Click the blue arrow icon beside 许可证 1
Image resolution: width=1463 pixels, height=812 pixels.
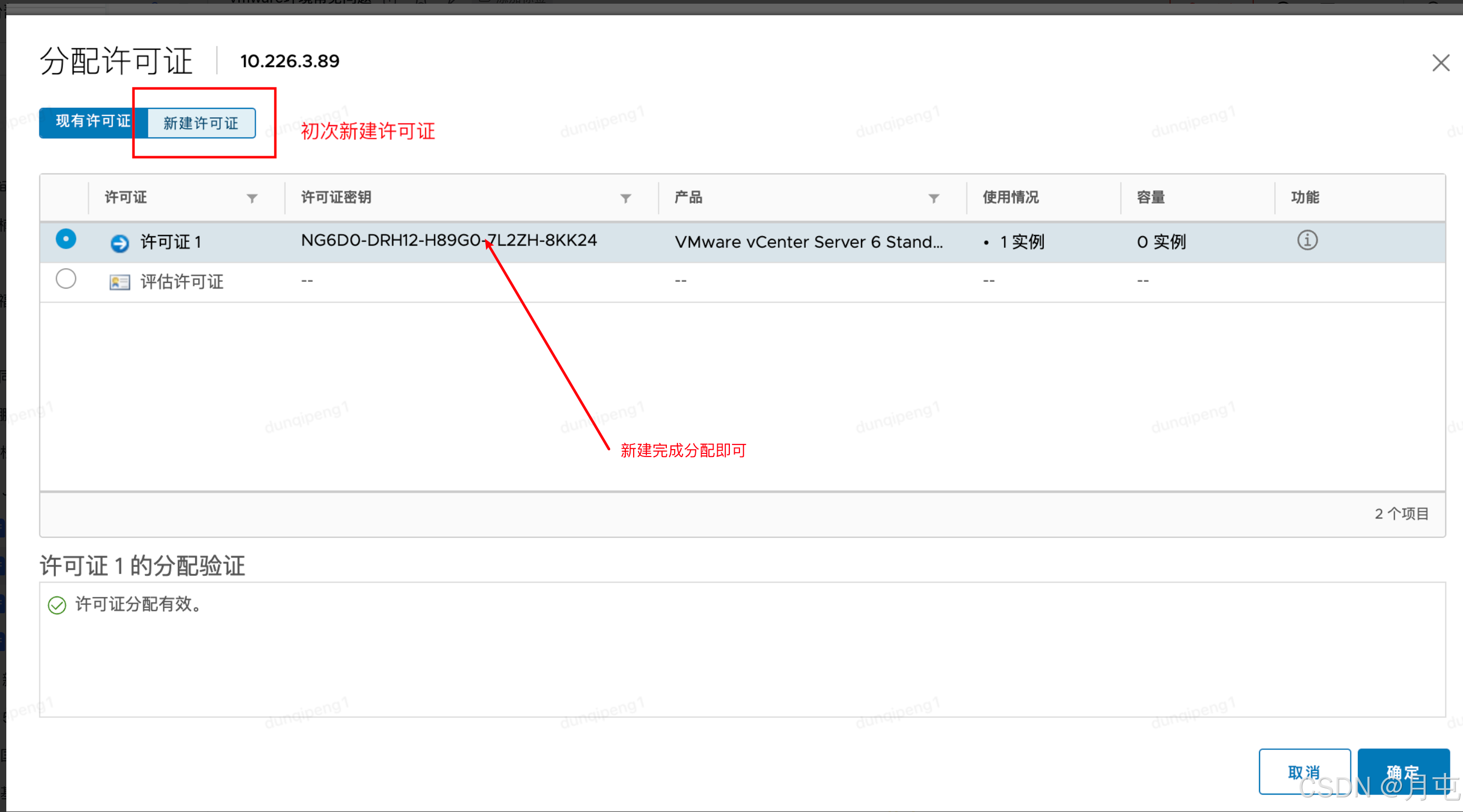click(119, 243)
